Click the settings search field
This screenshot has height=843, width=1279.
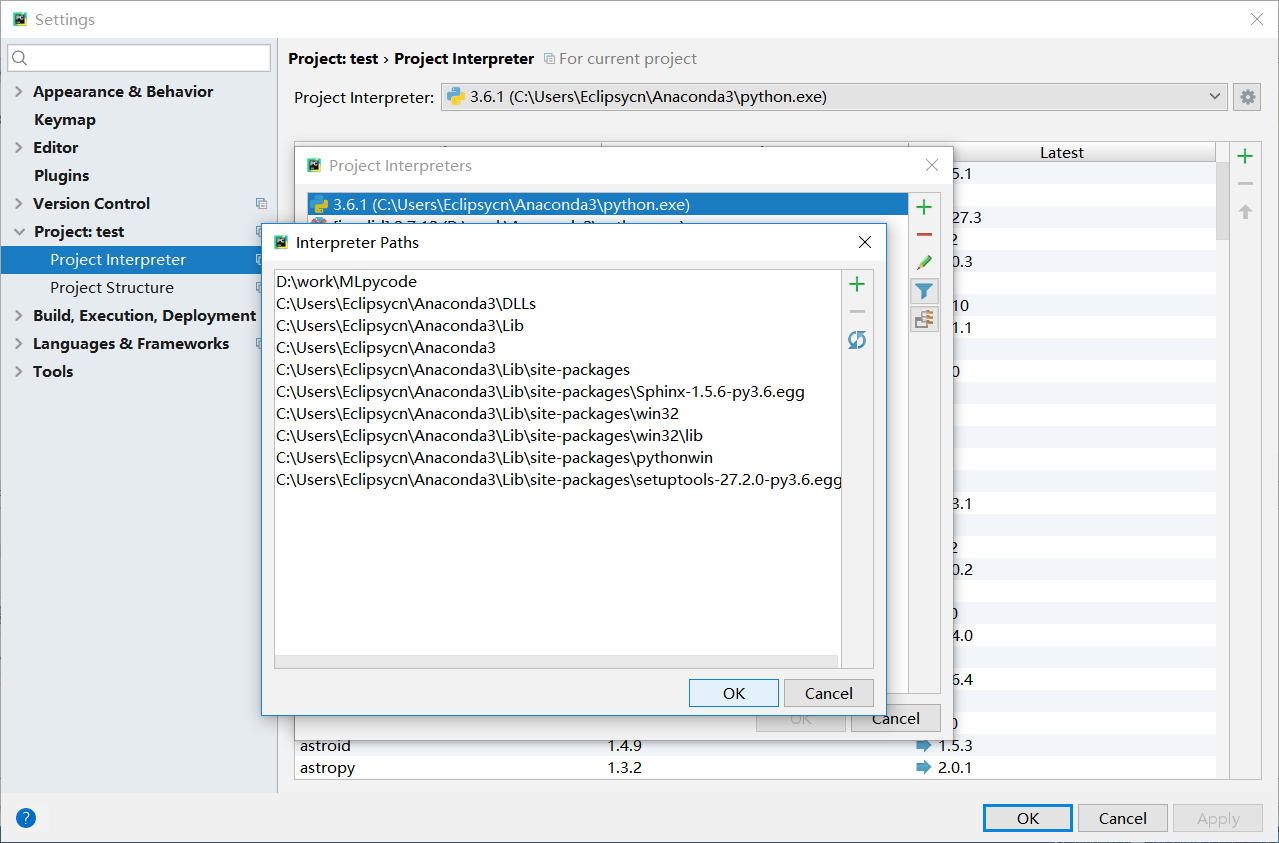(x=139, y=58)
